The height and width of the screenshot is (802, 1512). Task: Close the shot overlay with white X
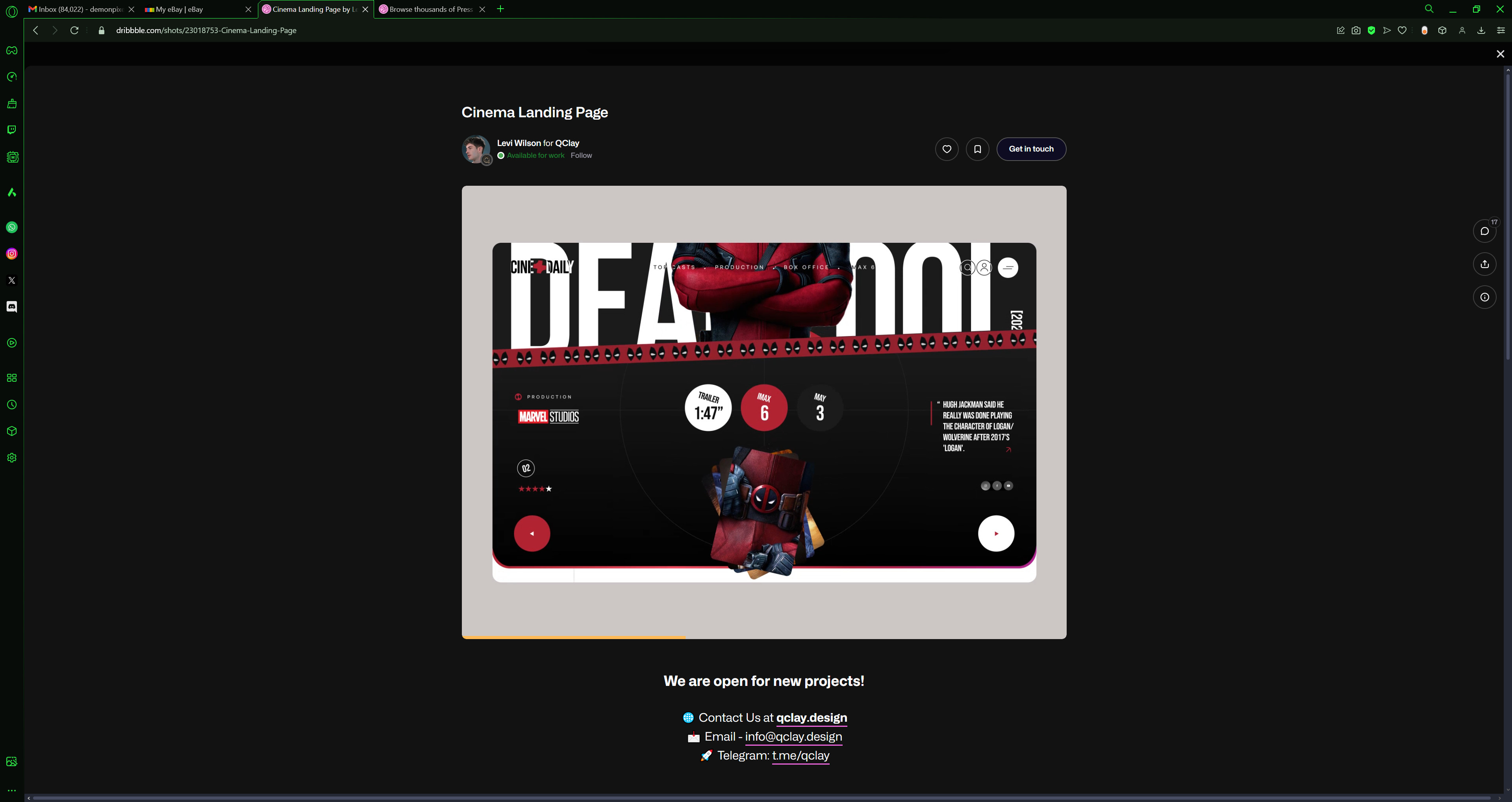coord(1500,54)
